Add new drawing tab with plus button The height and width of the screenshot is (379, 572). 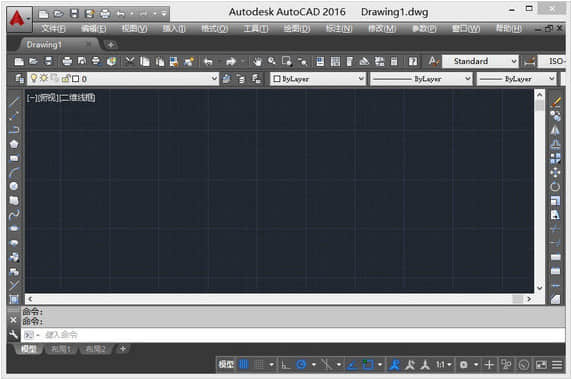(110, 45)
